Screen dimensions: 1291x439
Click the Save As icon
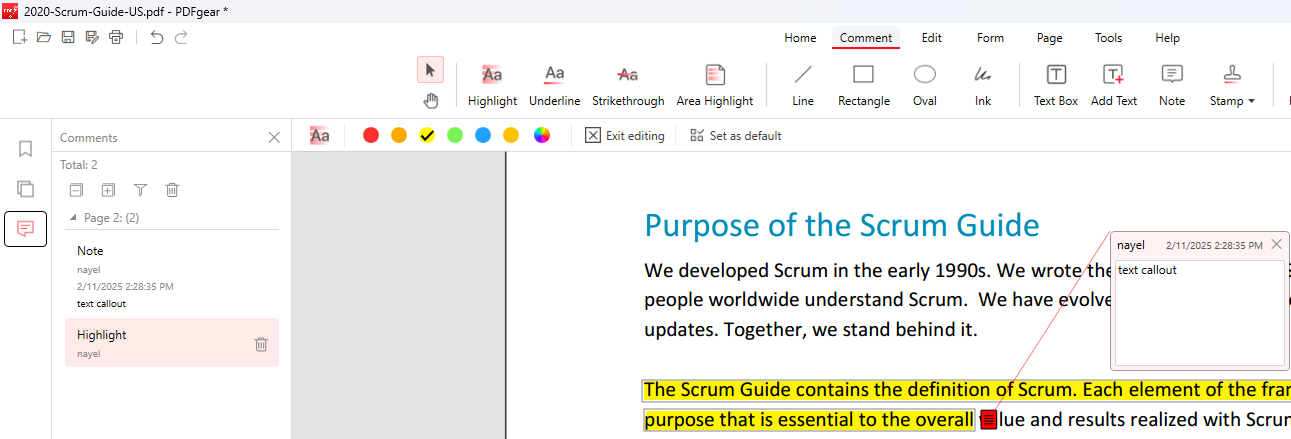(92, 37)
